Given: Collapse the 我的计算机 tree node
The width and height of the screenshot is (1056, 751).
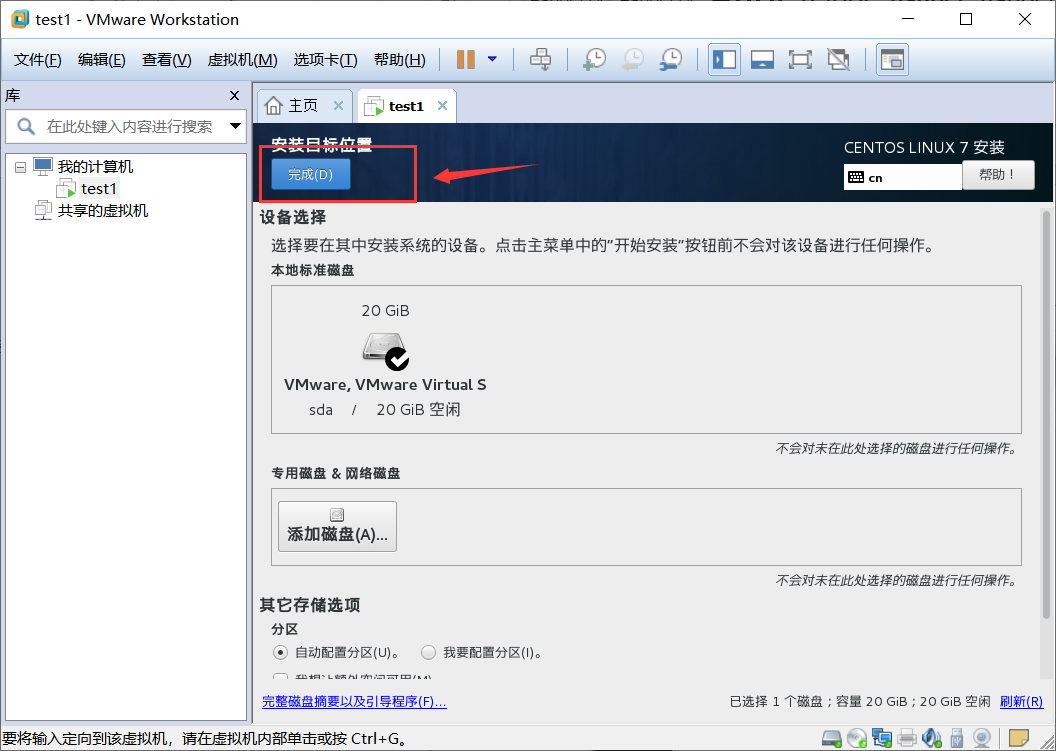Looking at the screenshot, I should pyautogui.click(x=21, y=167).
